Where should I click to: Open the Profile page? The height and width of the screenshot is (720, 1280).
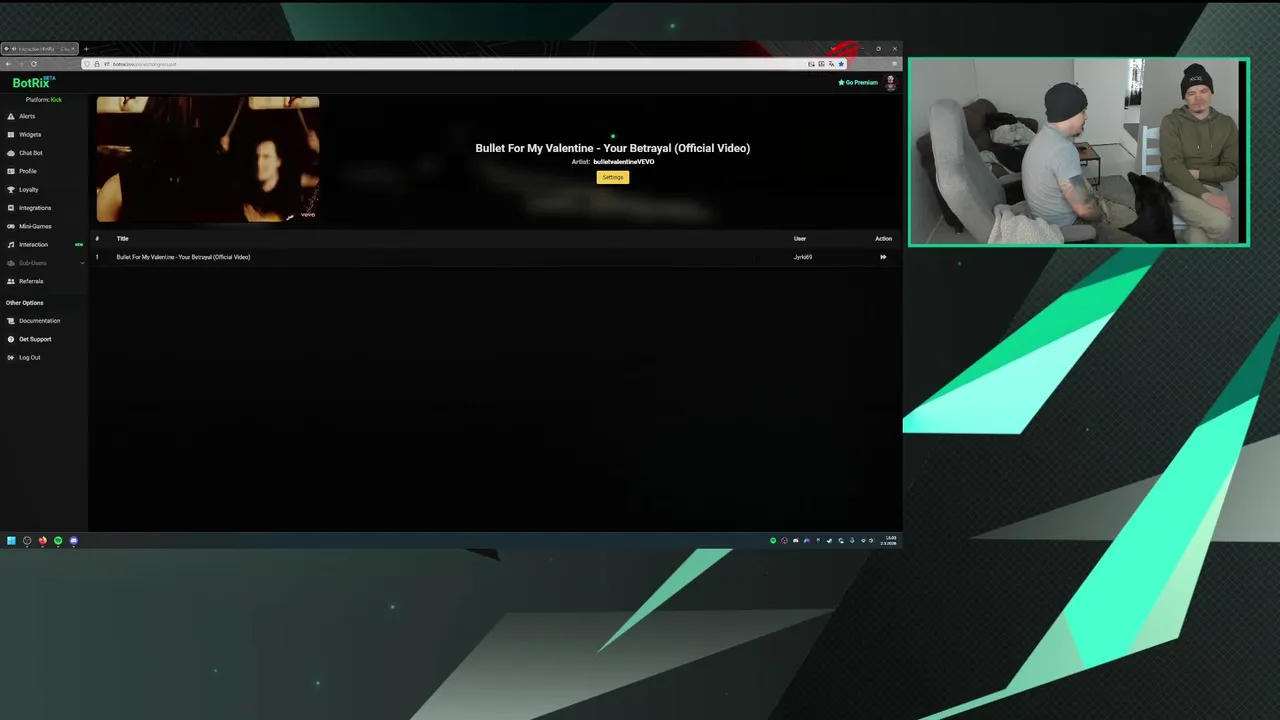tap(28, 171)
